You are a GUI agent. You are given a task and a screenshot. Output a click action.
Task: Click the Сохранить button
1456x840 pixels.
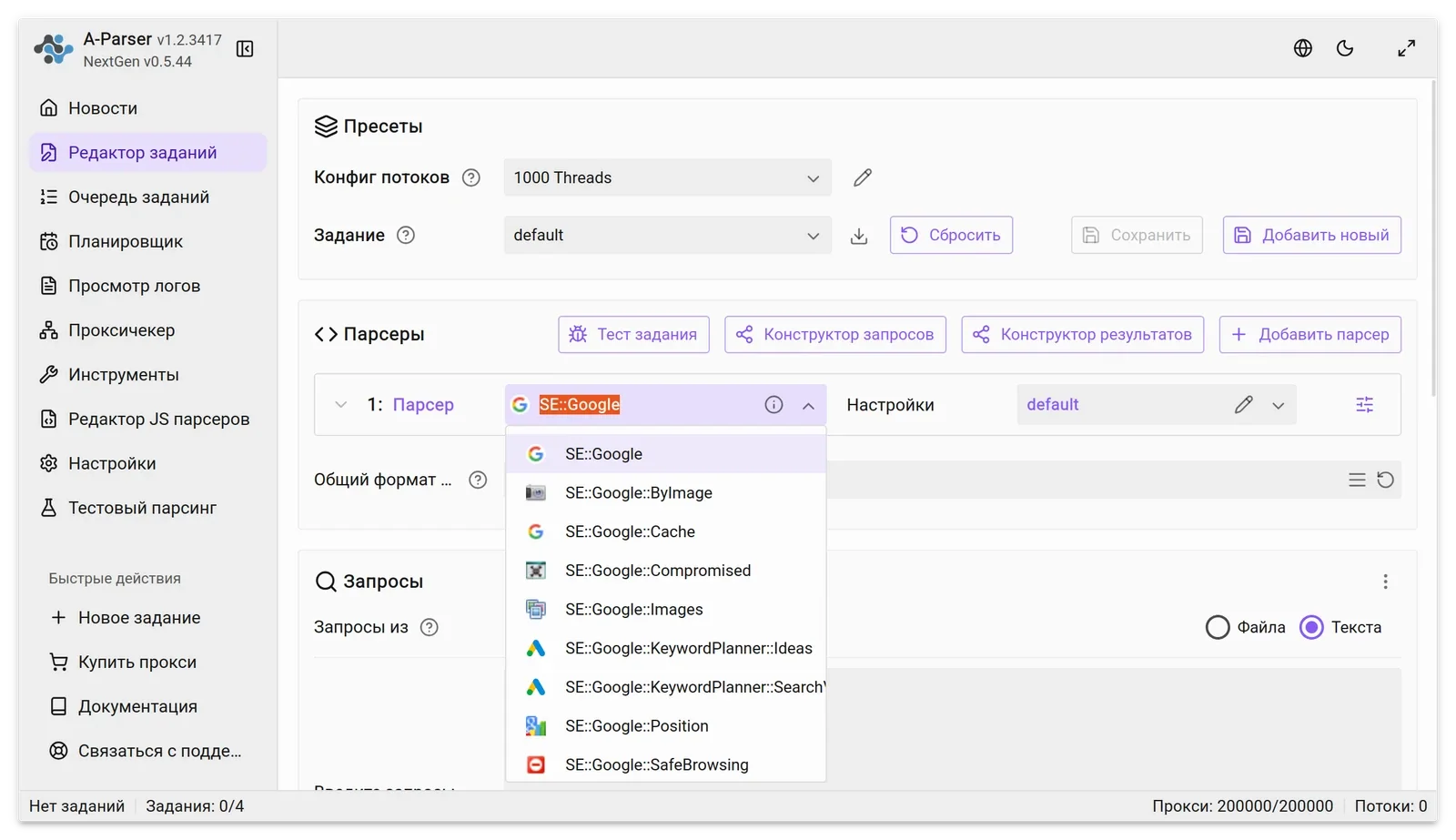[x=1137, y=235]
